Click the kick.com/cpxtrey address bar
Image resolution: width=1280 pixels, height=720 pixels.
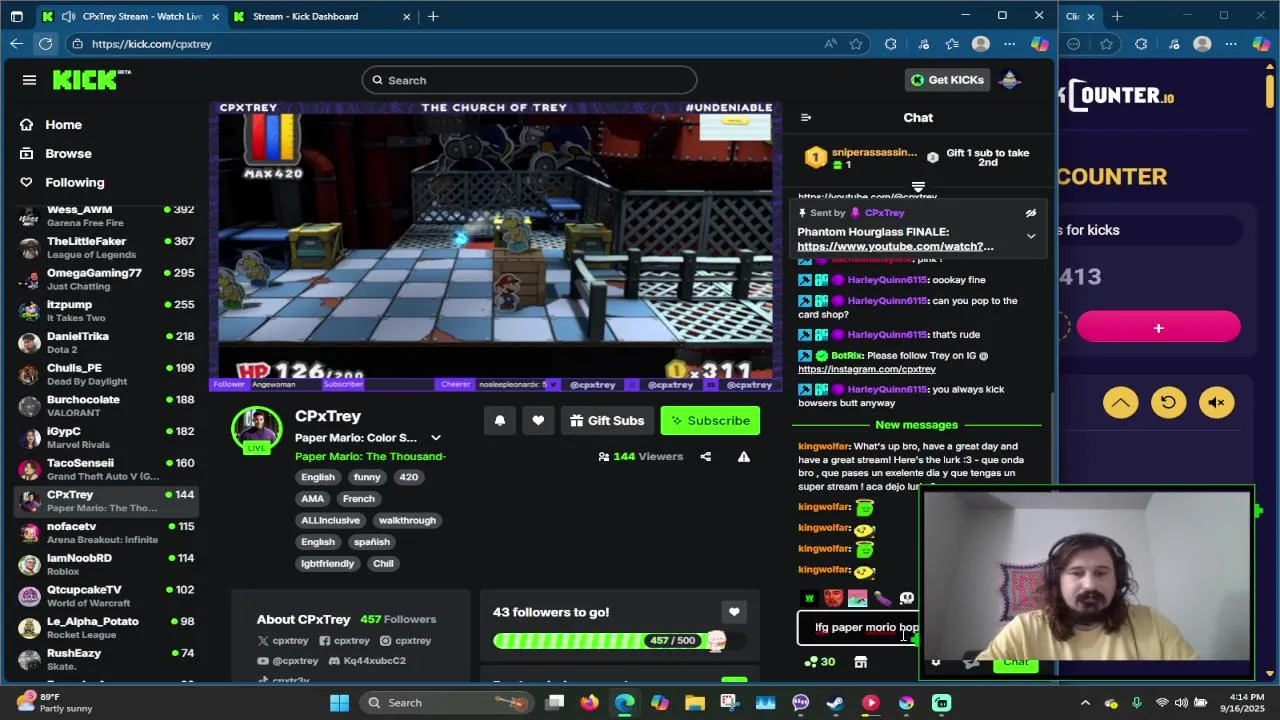coord(440,44)
